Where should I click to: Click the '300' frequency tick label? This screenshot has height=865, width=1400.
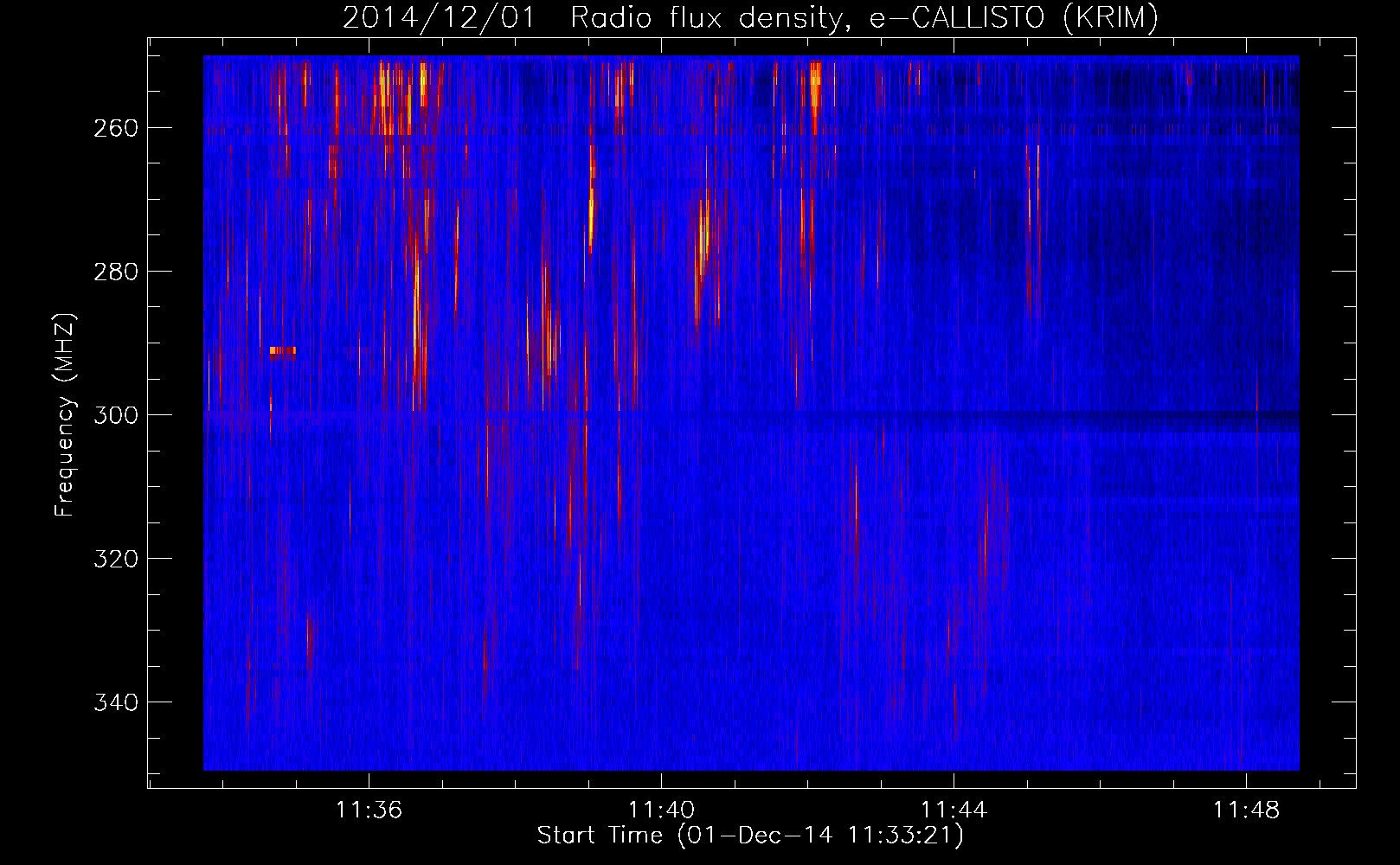tap(115, 415)
